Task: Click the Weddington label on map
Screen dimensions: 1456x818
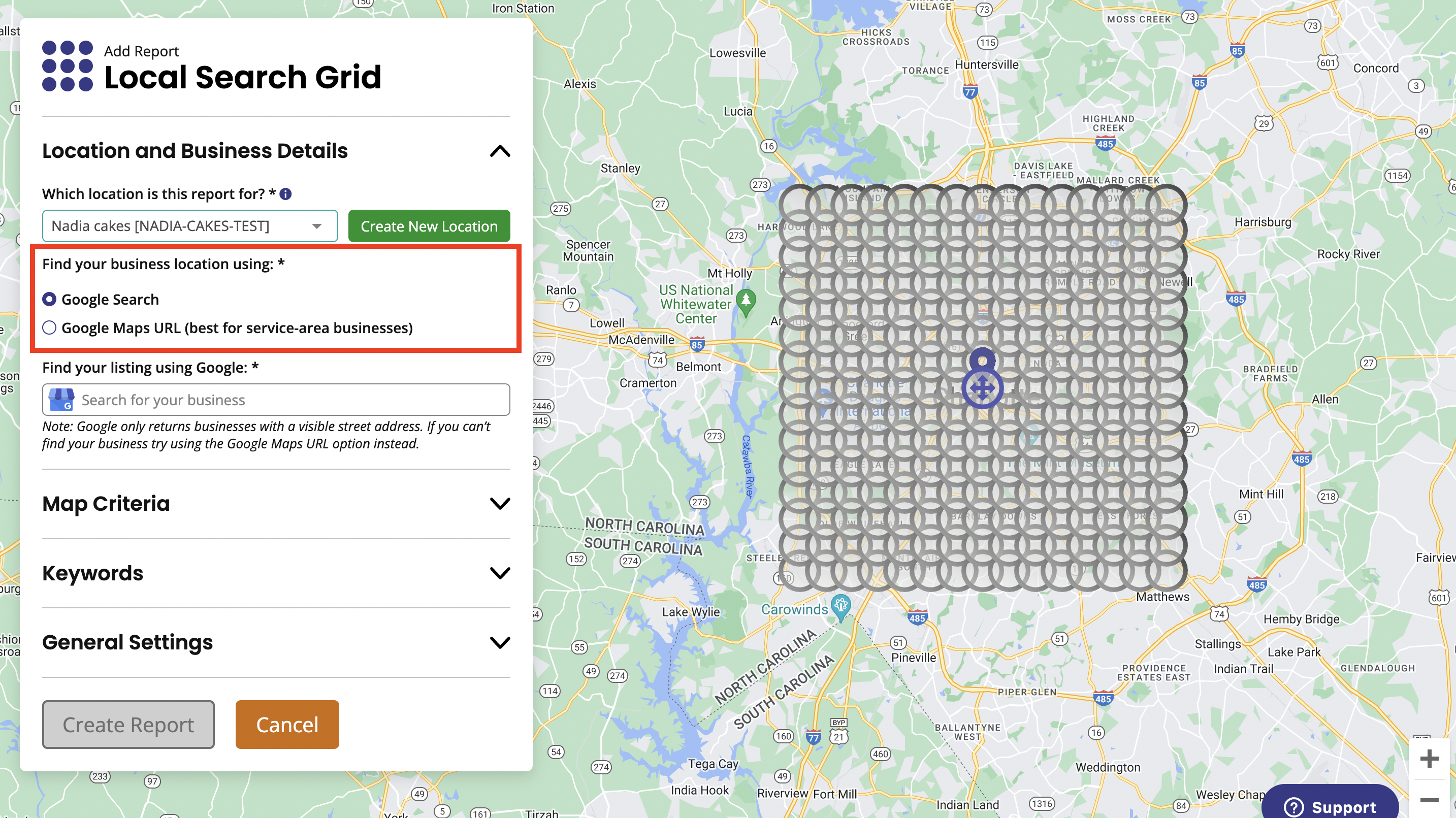Action: coord(1108,767)
